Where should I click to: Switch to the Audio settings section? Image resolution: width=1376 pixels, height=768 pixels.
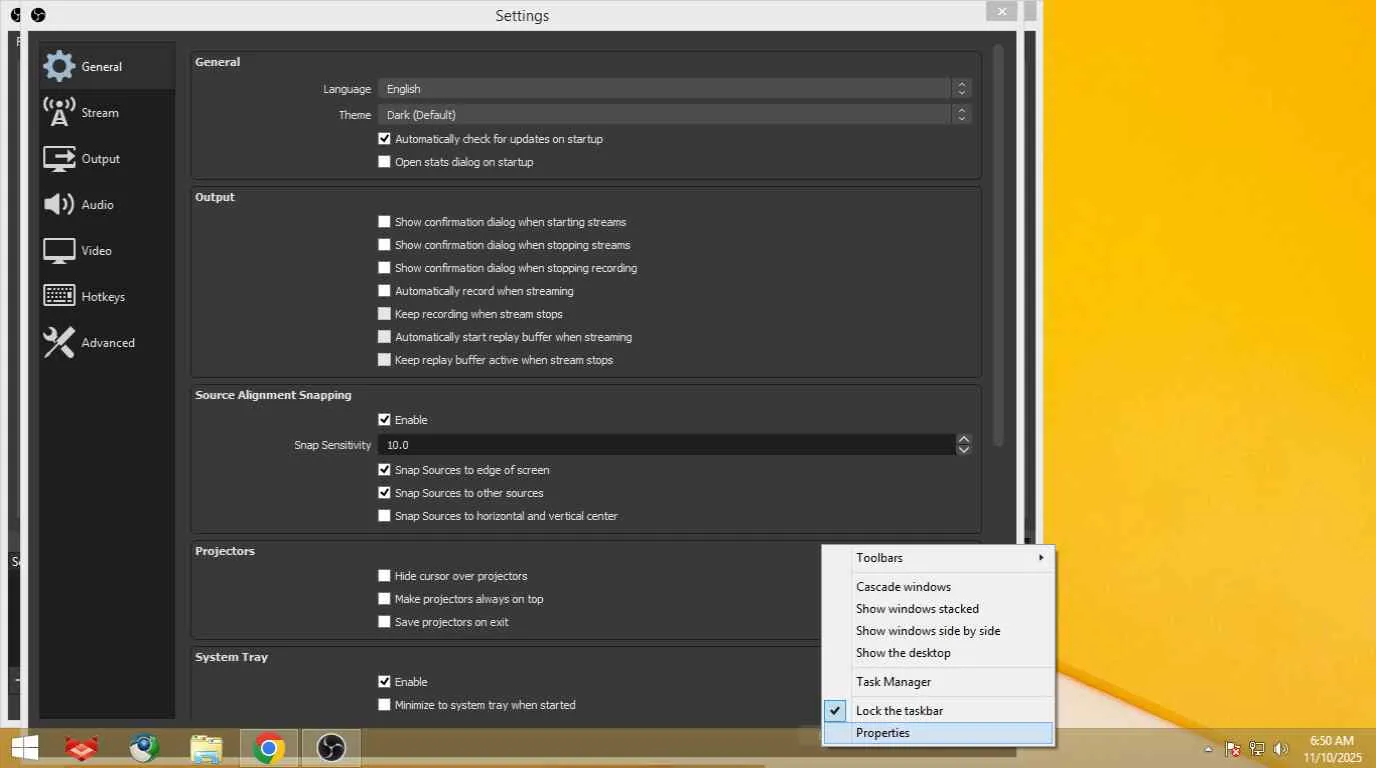(x=107, y=205)
